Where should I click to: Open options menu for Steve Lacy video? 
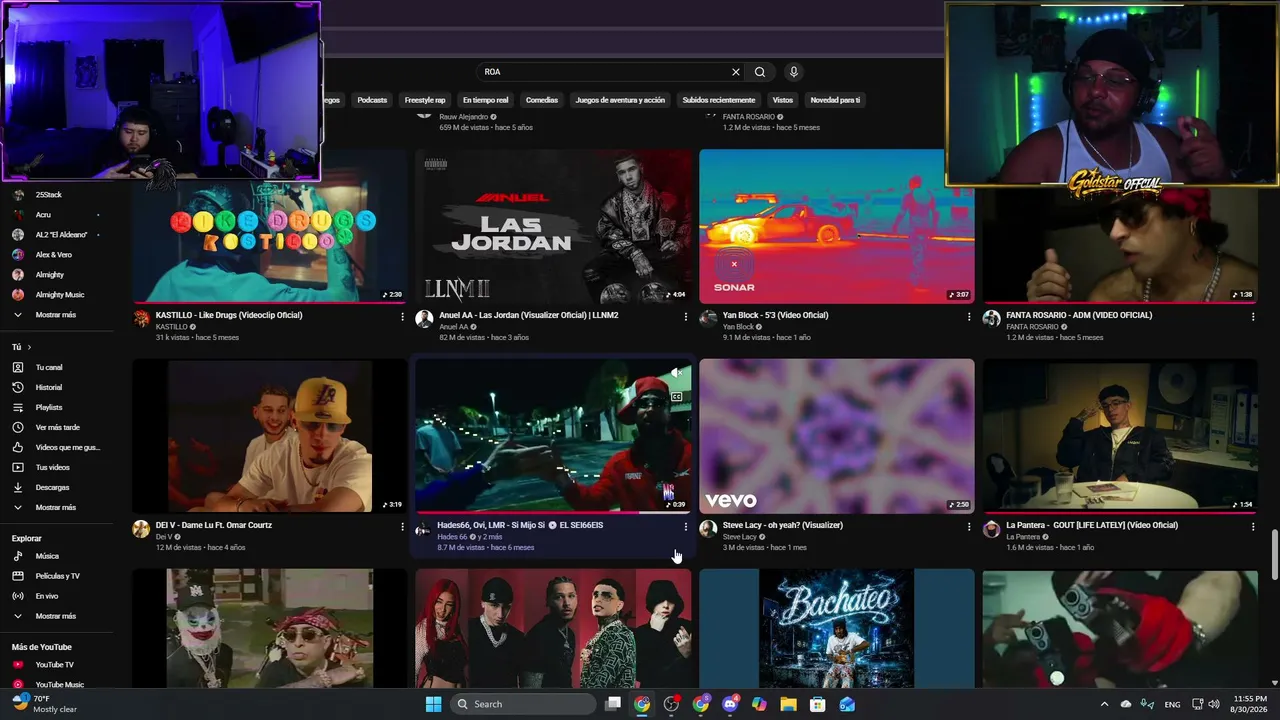click(x=968, y=527)
